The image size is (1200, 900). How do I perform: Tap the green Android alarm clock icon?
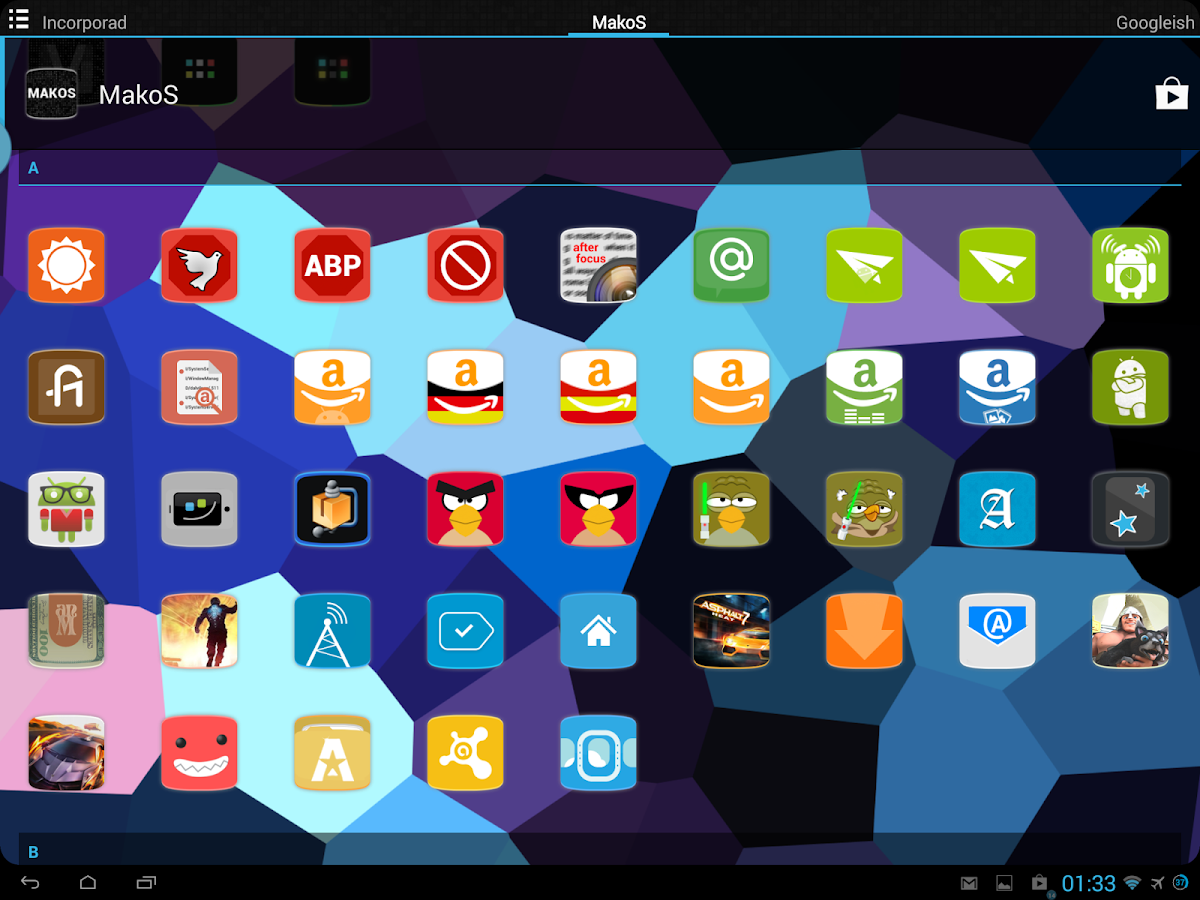(1130, 265)
